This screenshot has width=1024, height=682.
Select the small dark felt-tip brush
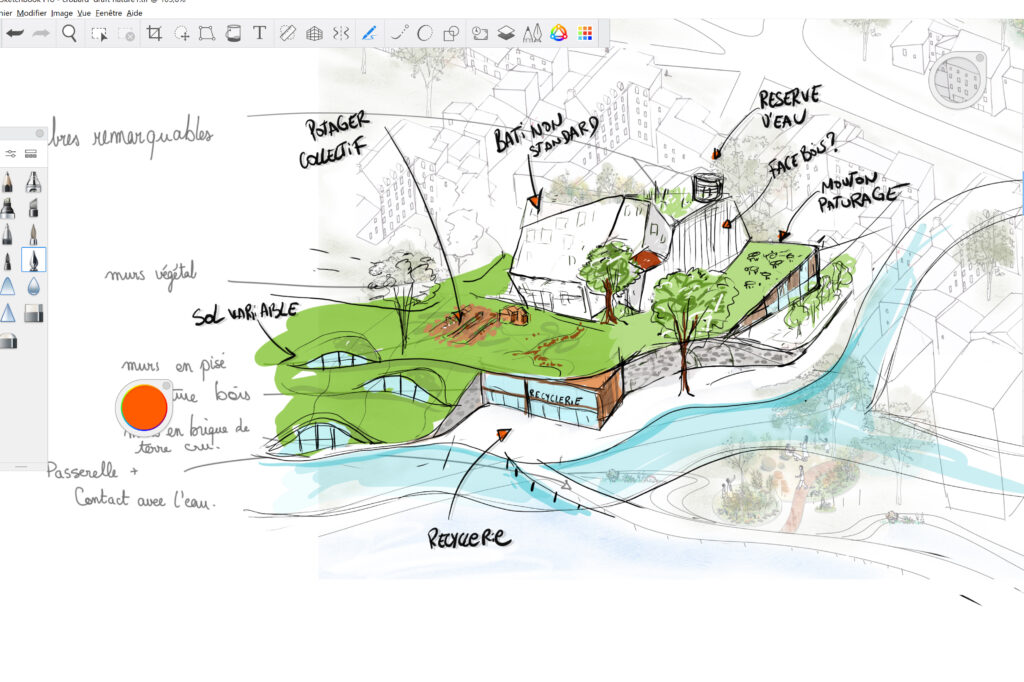point(8,260)
